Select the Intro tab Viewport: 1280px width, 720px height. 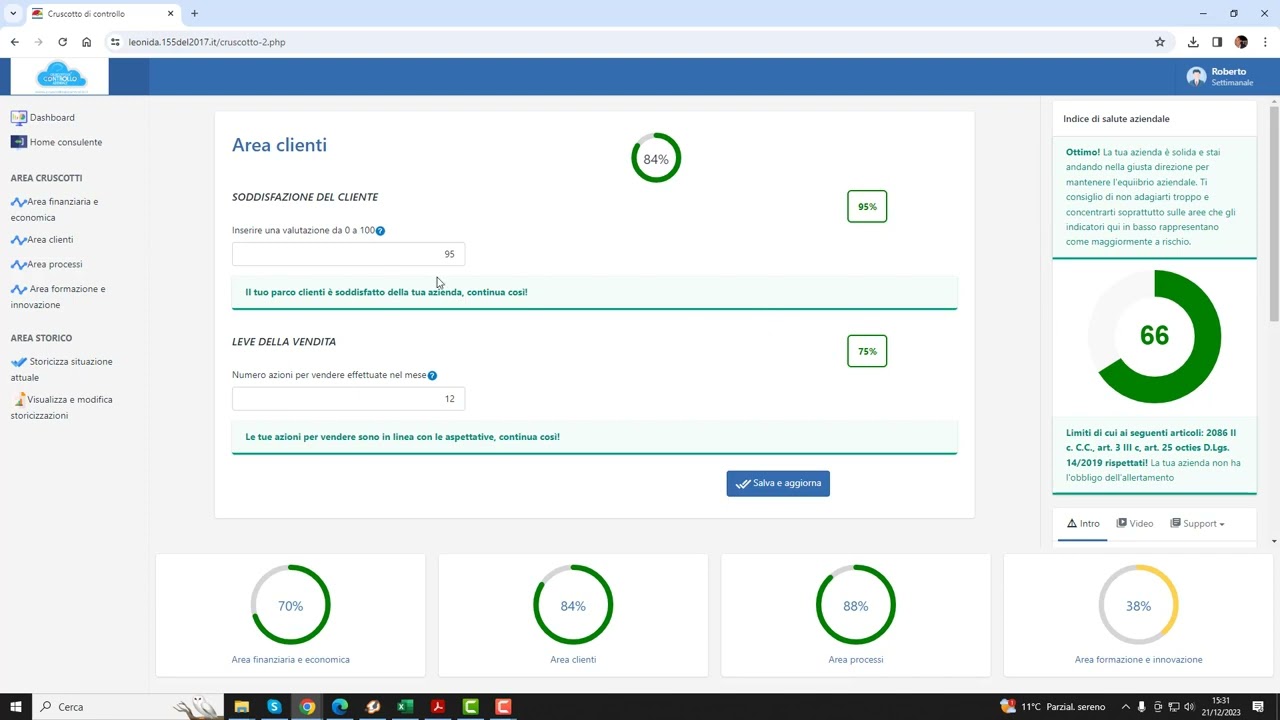click(x=1083, y=524)
